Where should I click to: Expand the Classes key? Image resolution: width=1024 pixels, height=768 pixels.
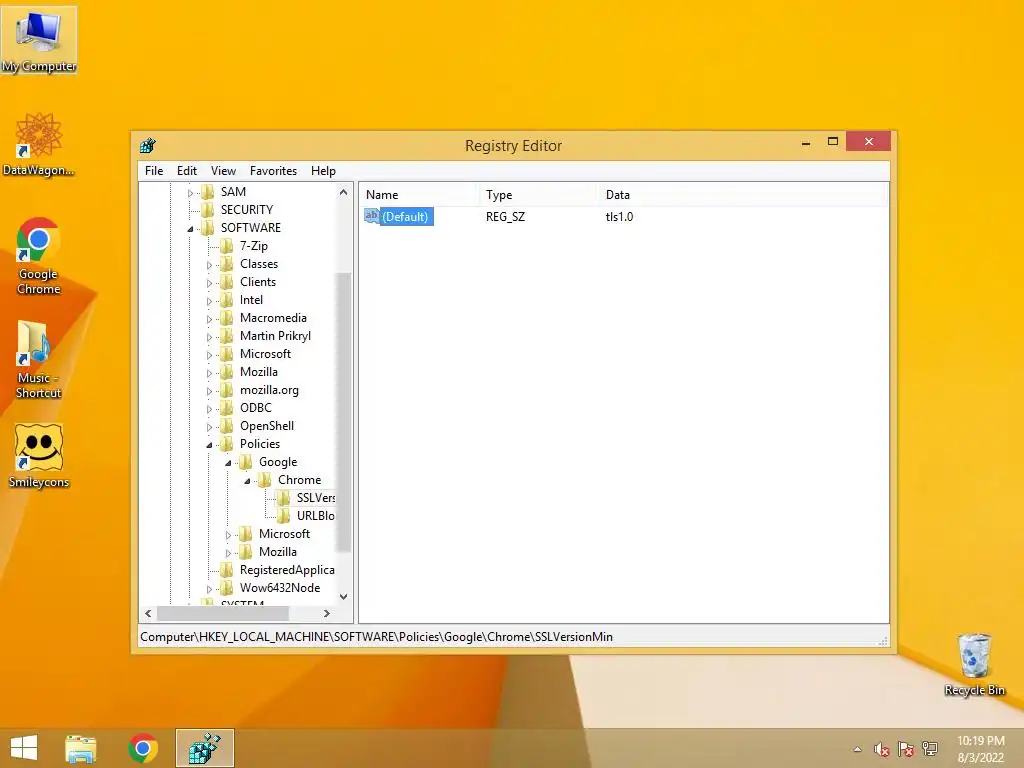[209, 264]
